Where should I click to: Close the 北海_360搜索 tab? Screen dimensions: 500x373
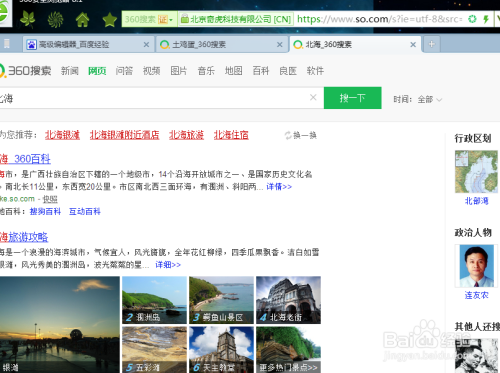pos(413,45)
